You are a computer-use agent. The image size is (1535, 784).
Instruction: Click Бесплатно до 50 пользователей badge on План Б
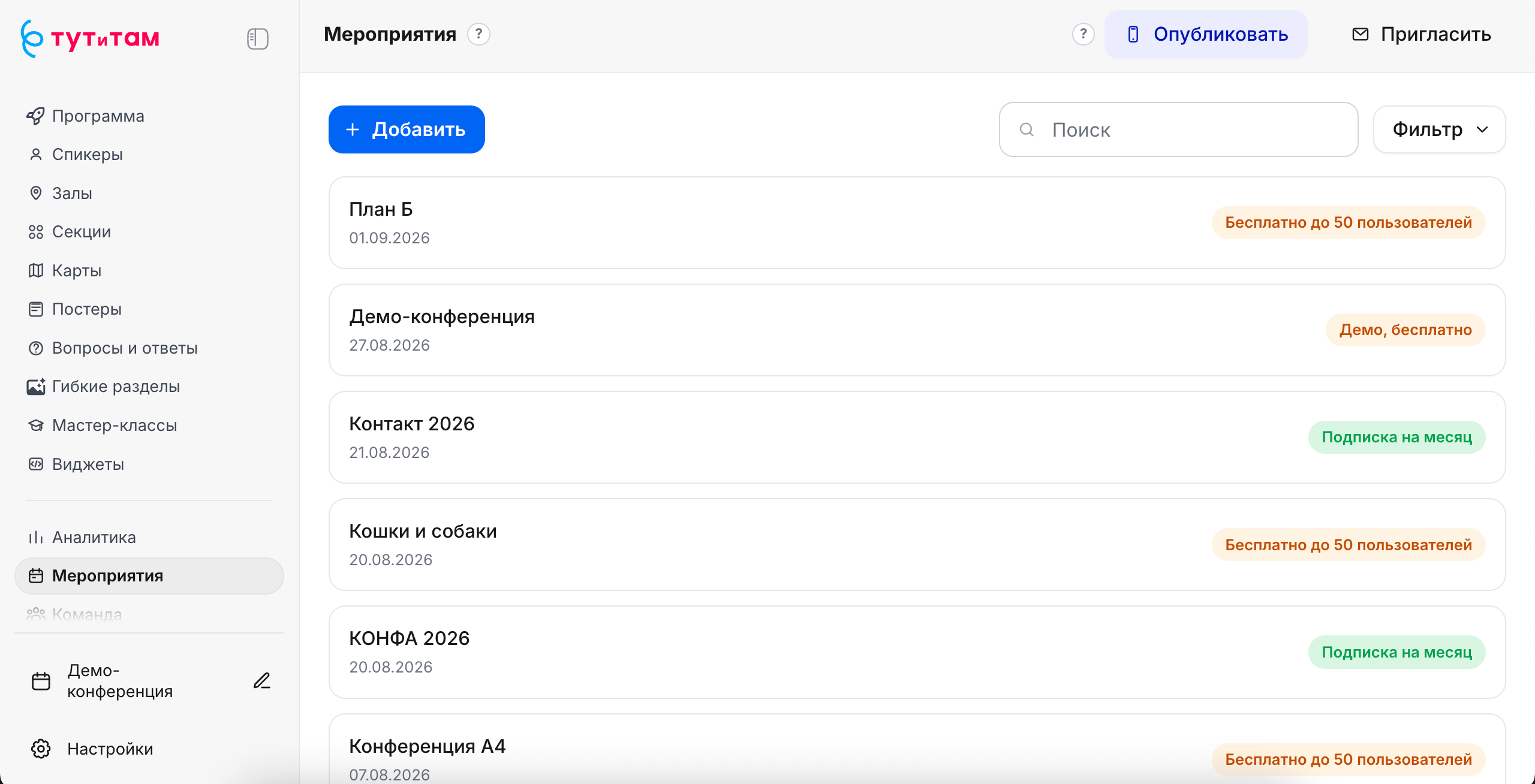click(1349, 222)
